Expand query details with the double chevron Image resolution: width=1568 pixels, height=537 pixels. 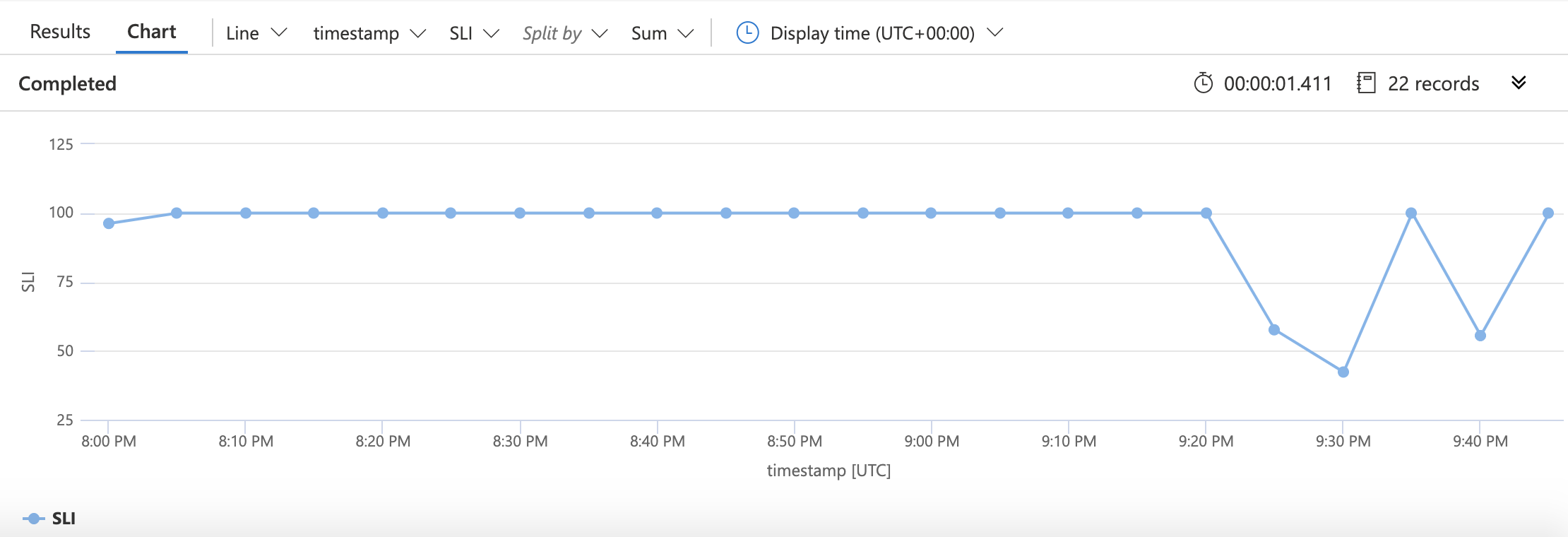(x=1519, y=83)
